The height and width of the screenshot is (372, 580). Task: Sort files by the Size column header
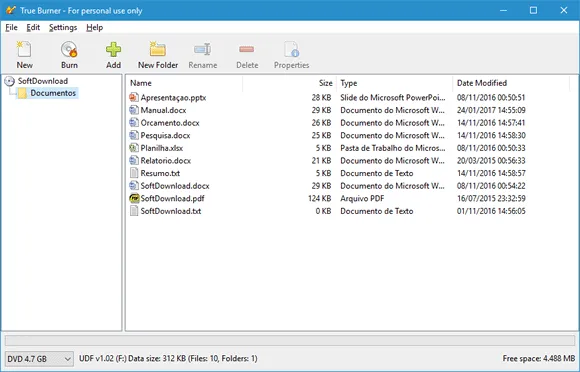tap(289, 83)
